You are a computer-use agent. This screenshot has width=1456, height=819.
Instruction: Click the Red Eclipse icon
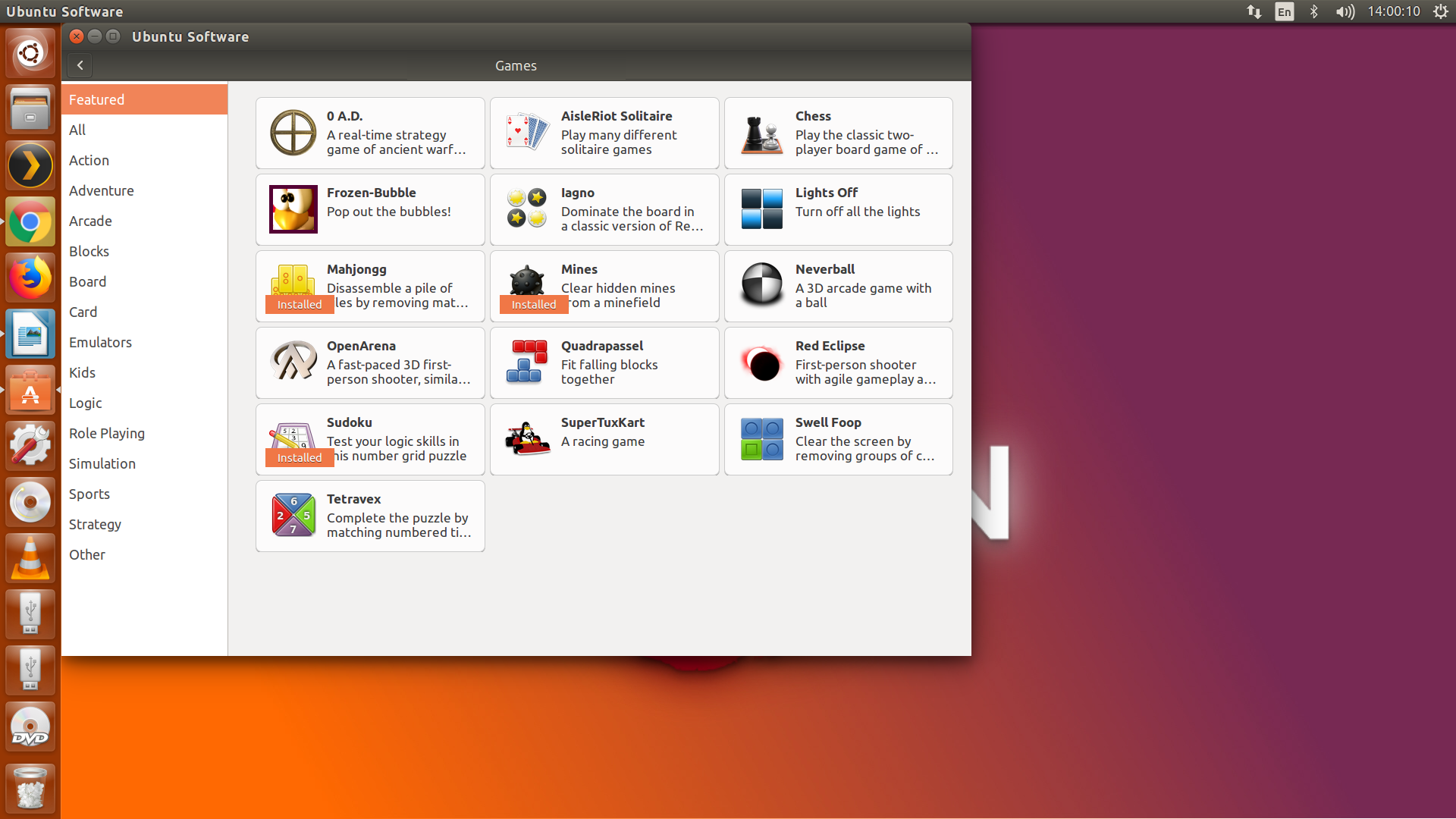(x=761, y=362)
